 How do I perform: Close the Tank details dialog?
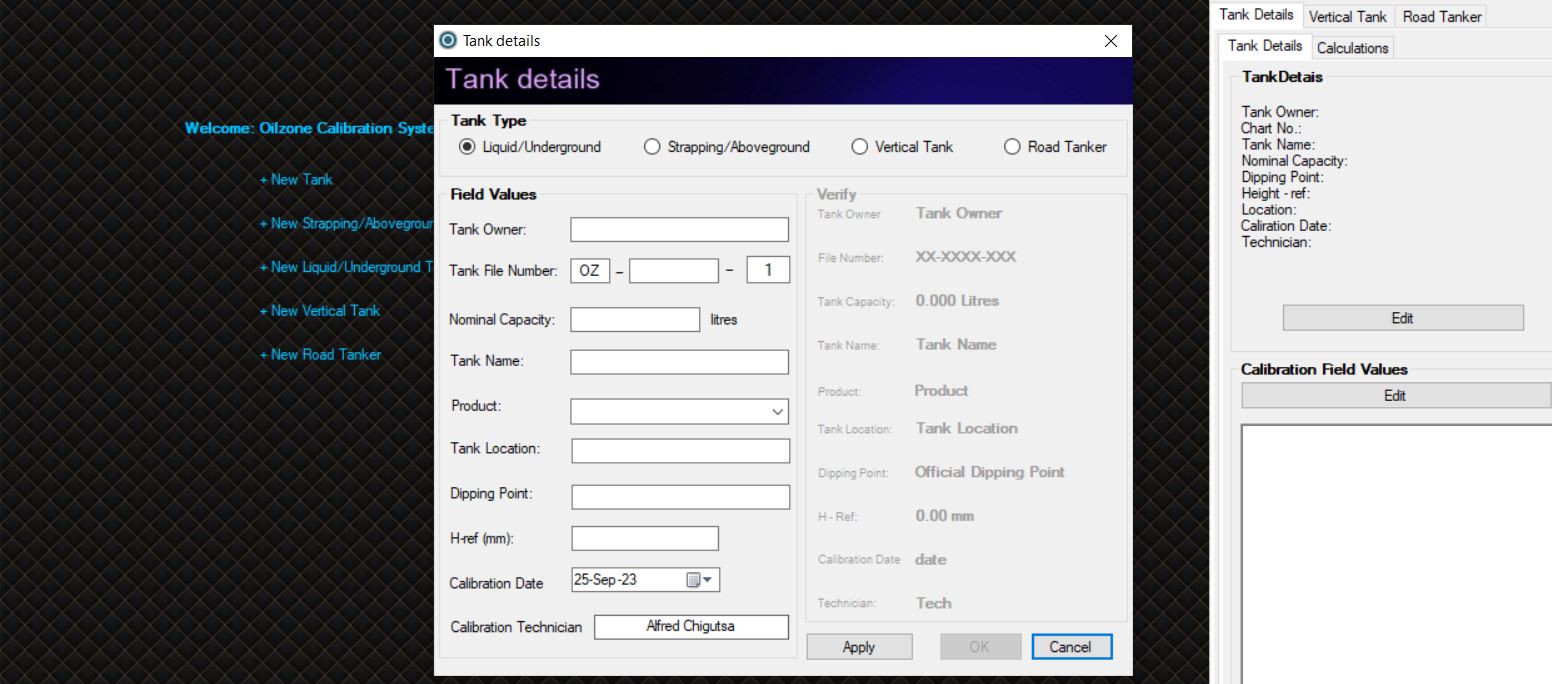pos(1110,41)
